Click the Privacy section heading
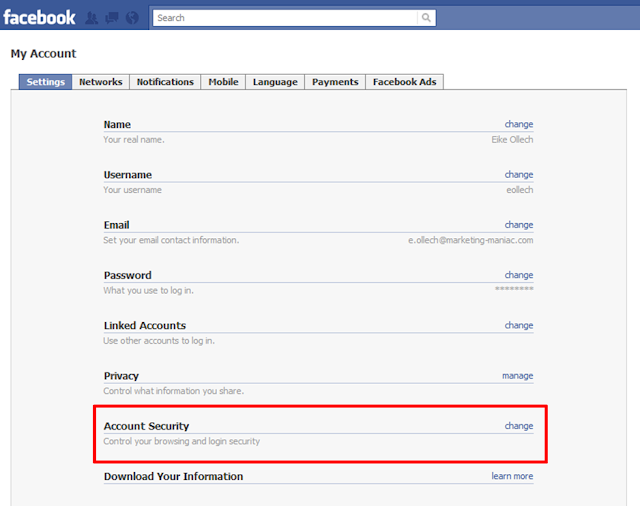Screen dimensions: 640x506 click(x=121, y=376)
